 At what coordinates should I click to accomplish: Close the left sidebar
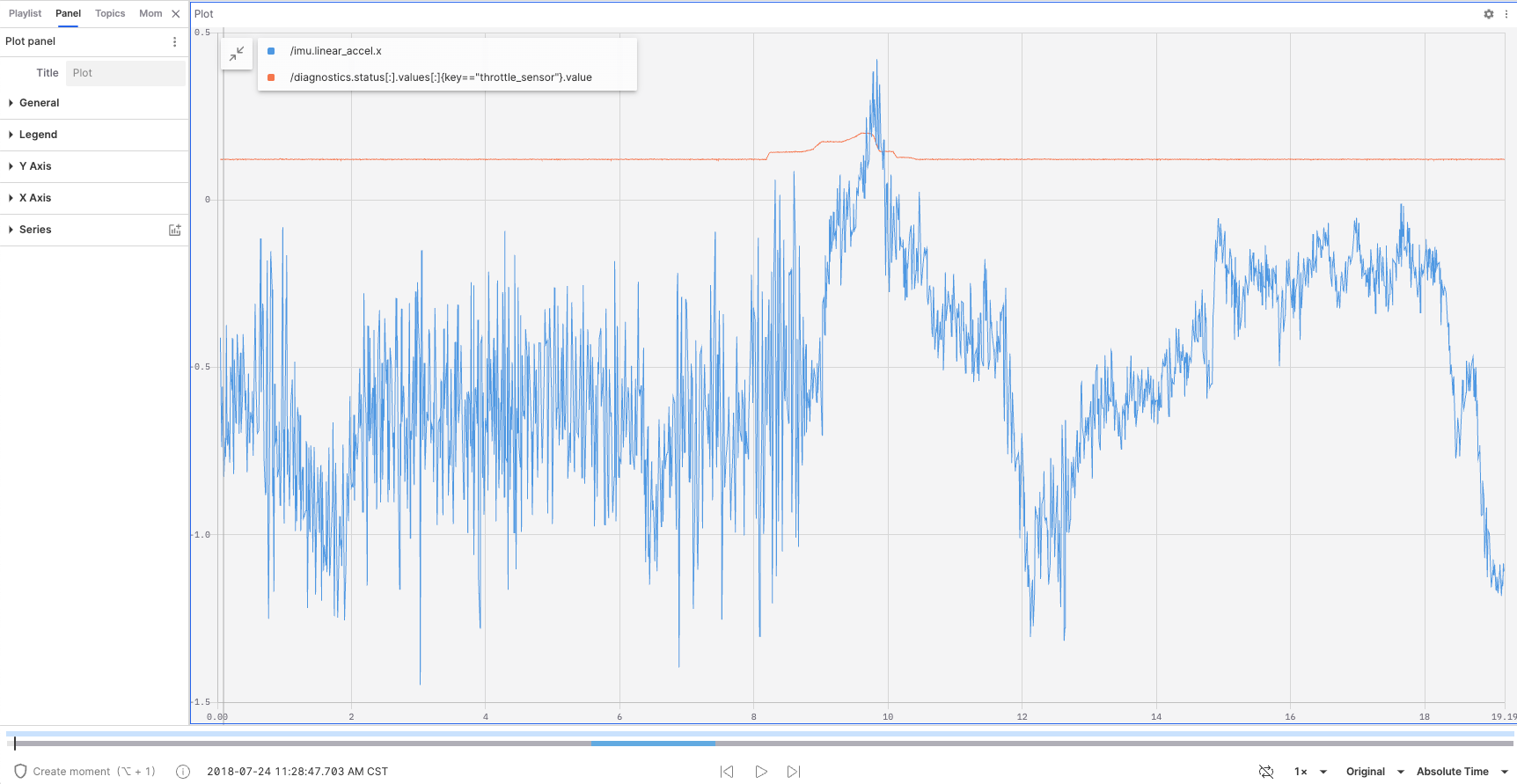point(176,13)
